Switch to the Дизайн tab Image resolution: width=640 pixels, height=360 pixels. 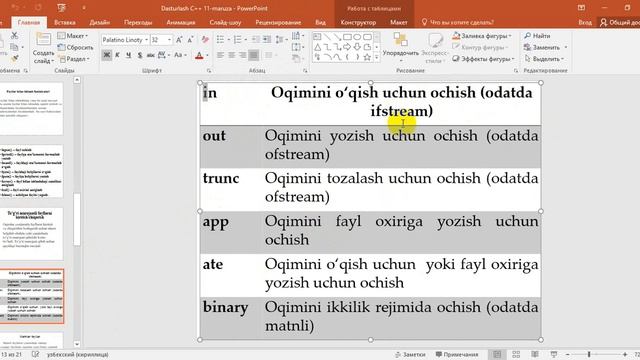(x=99, y=22)
